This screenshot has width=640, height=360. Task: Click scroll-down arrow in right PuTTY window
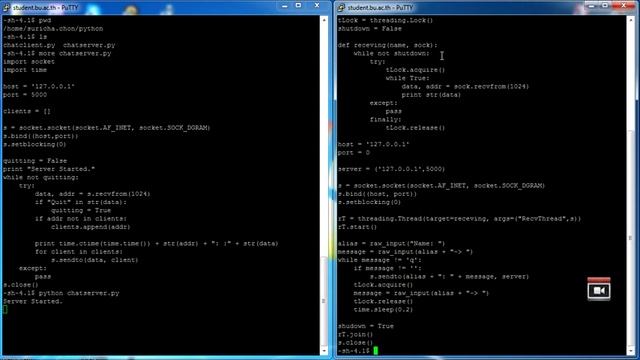coord(632,351)
